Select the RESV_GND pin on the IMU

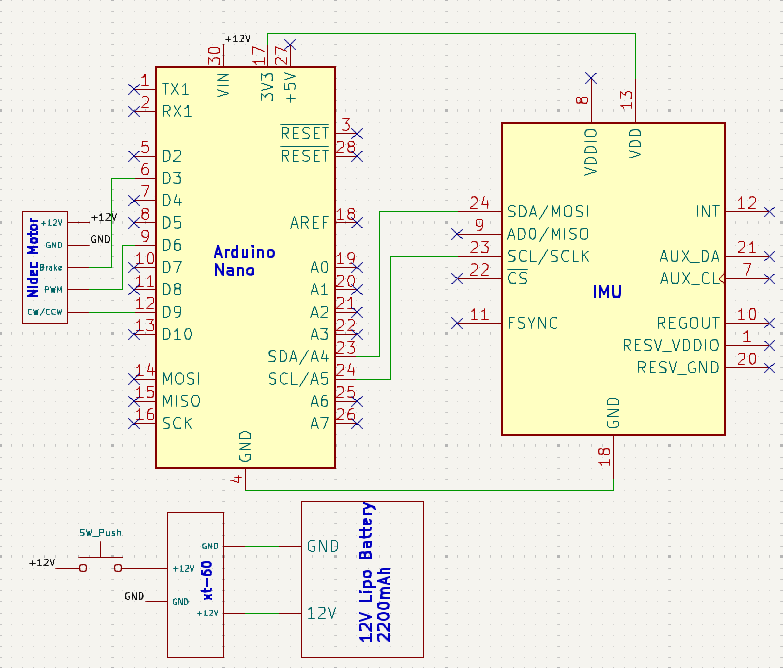678,368
